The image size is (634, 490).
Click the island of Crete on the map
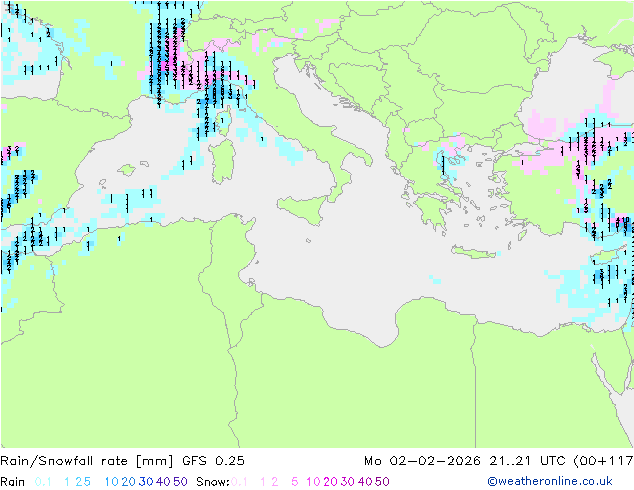click(x=474, y=252)
